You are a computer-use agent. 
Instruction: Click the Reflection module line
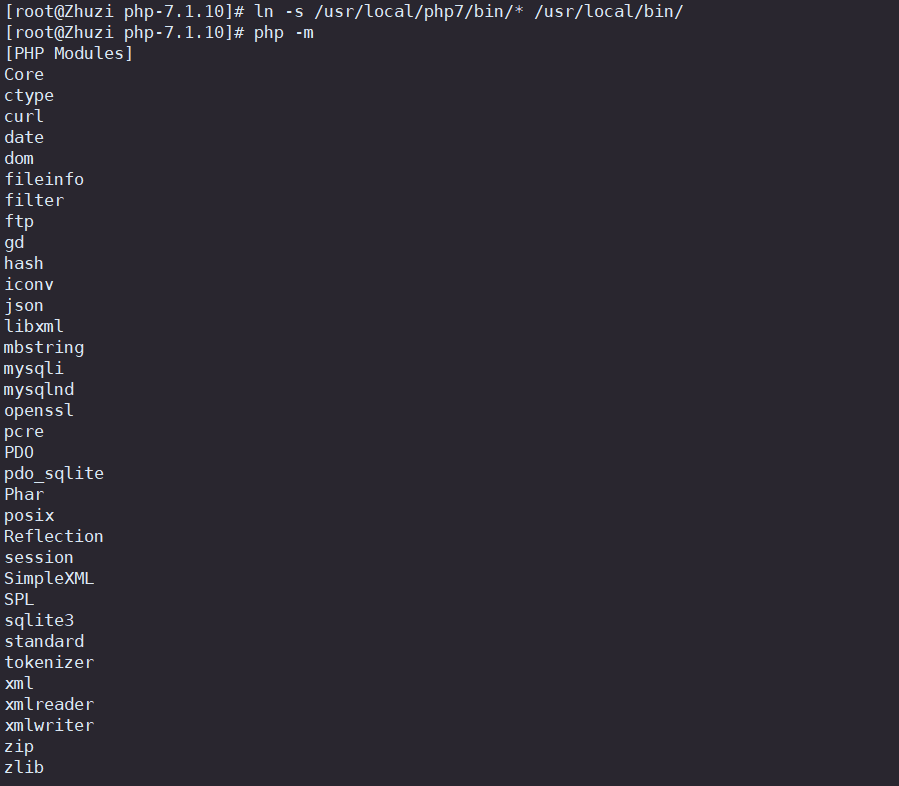pos(54,537)
